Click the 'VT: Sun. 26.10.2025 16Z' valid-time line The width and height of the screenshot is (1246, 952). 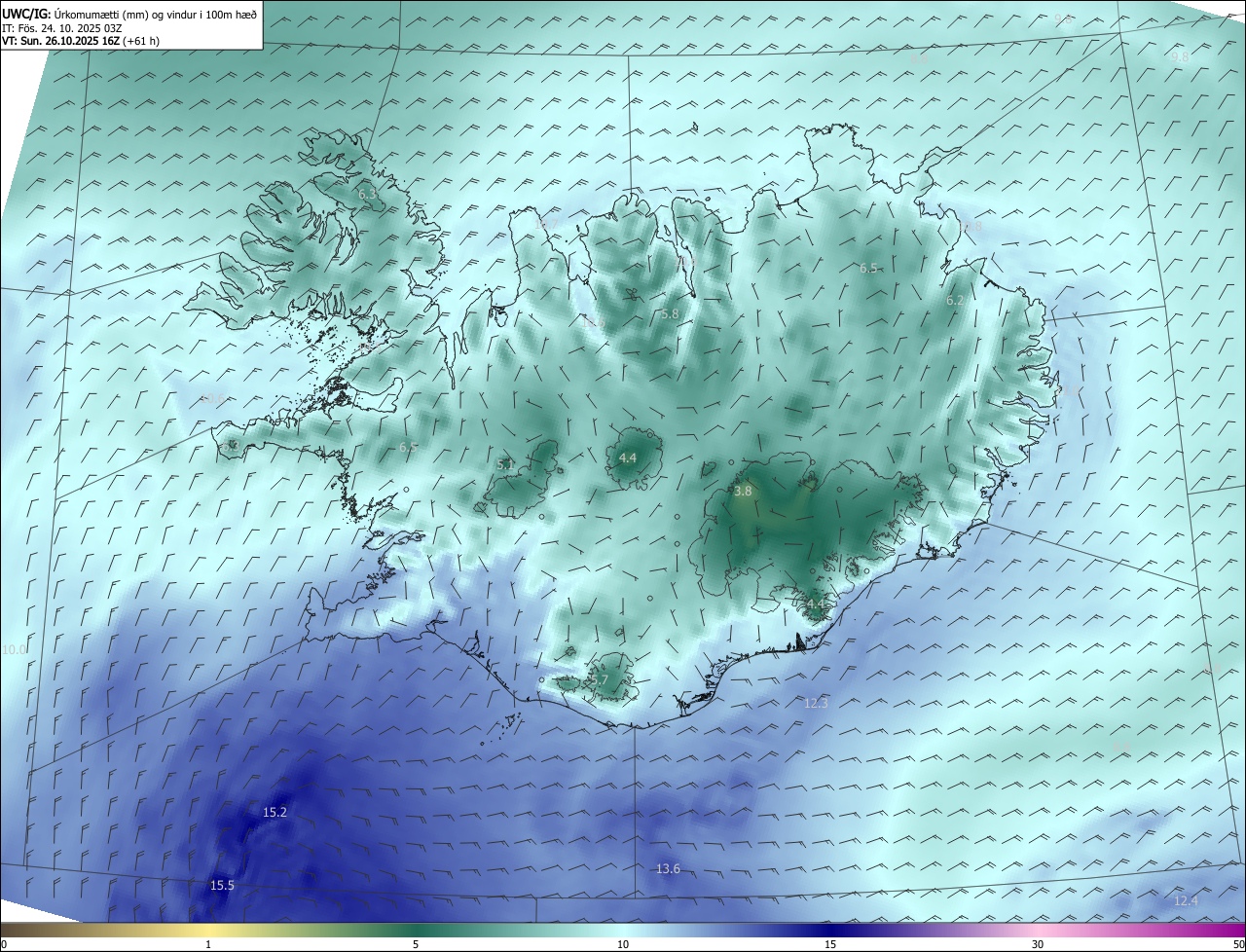(81, 41)
